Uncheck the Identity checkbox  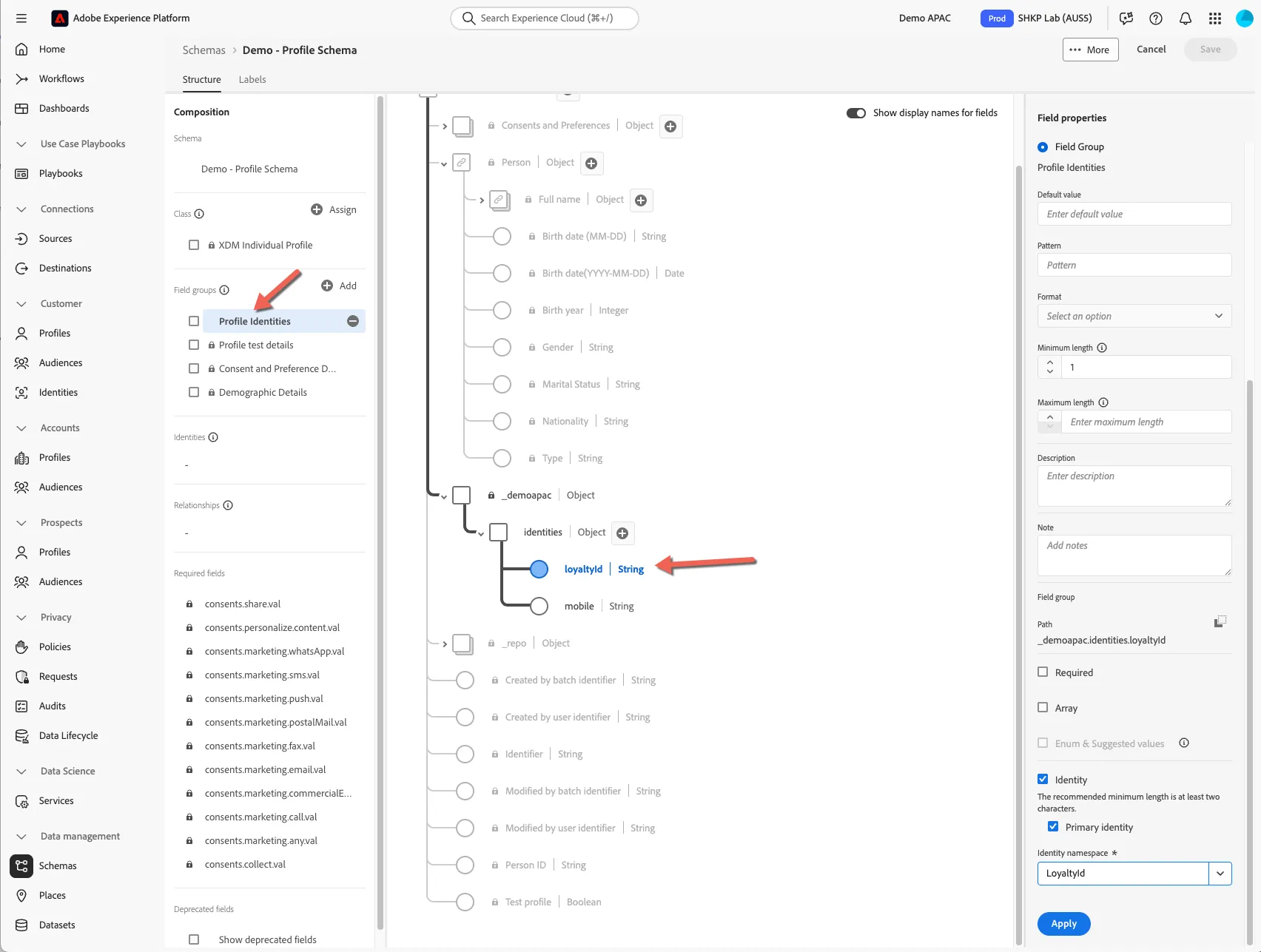click(1043, 779)
